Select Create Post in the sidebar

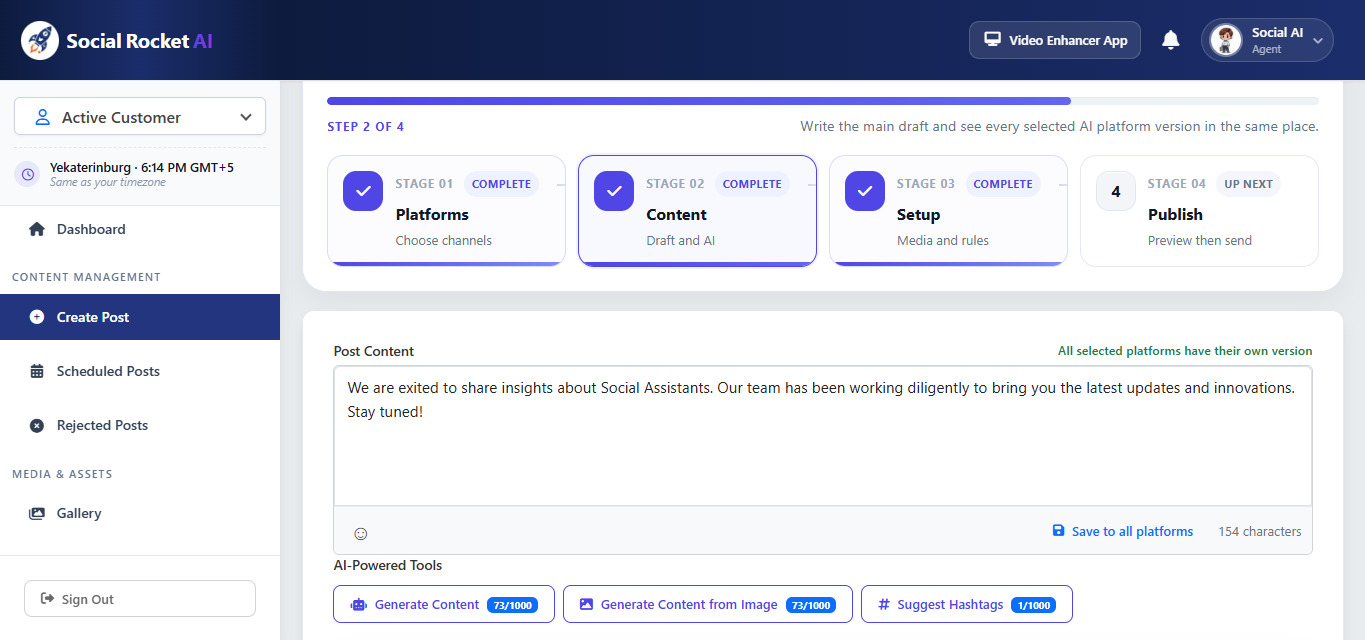pos(140,317)
